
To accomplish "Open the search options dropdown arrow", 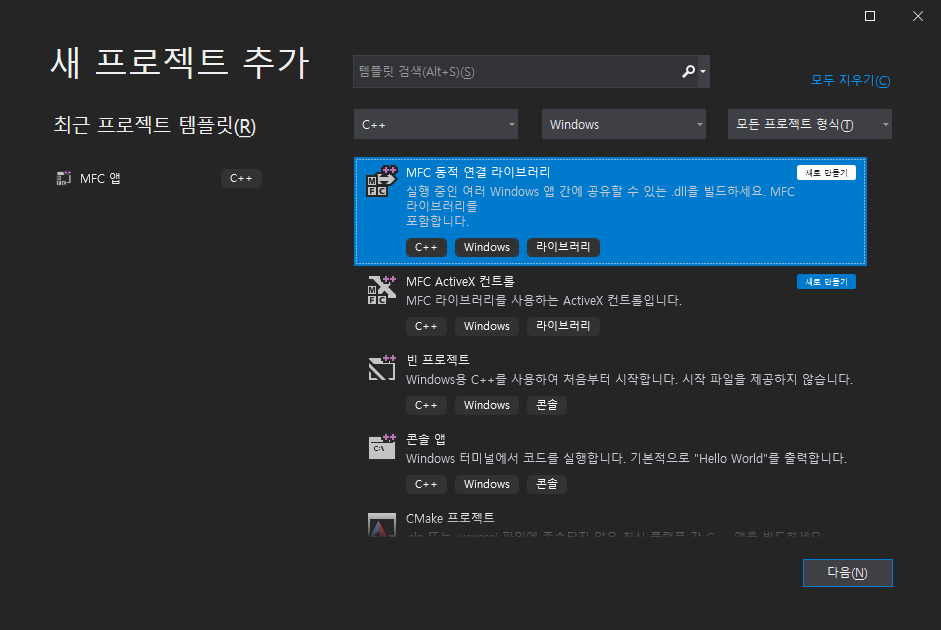I will click(x=703, y=71).
